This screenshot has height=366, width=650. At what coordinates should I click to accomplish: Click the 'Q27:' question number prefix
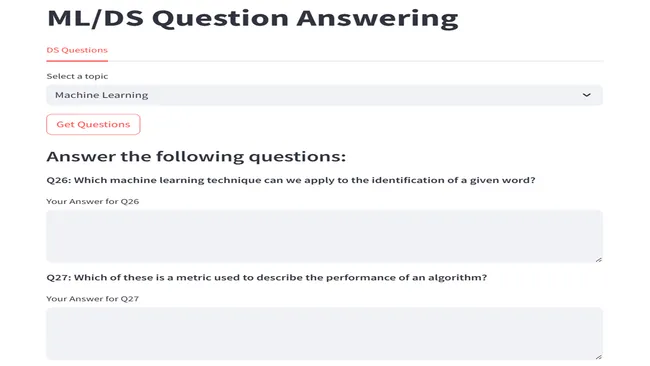[x=59, y=278]
